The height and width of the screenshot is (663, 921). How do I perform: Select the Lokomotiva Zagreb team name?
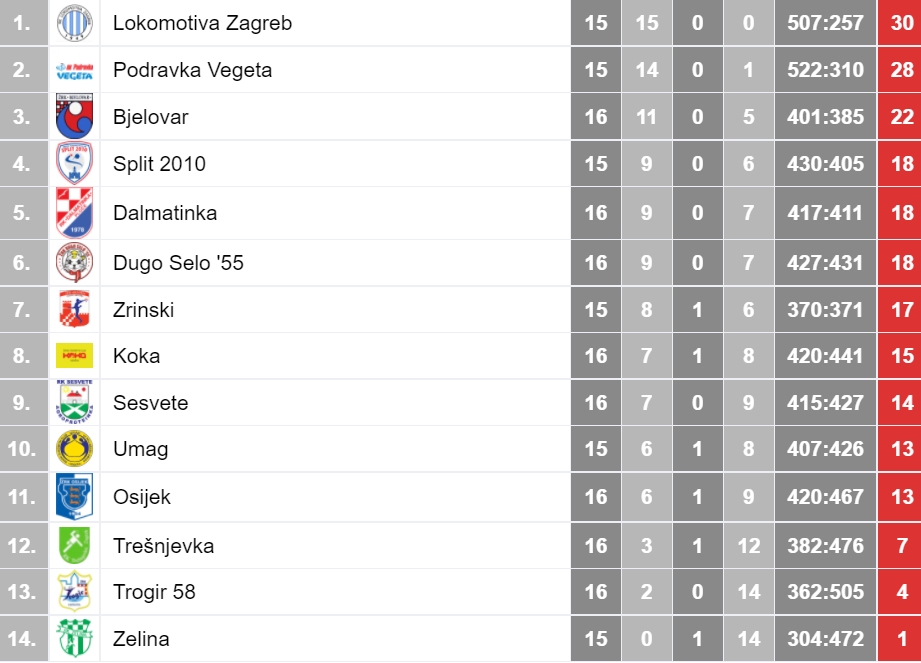click(202, 23)
